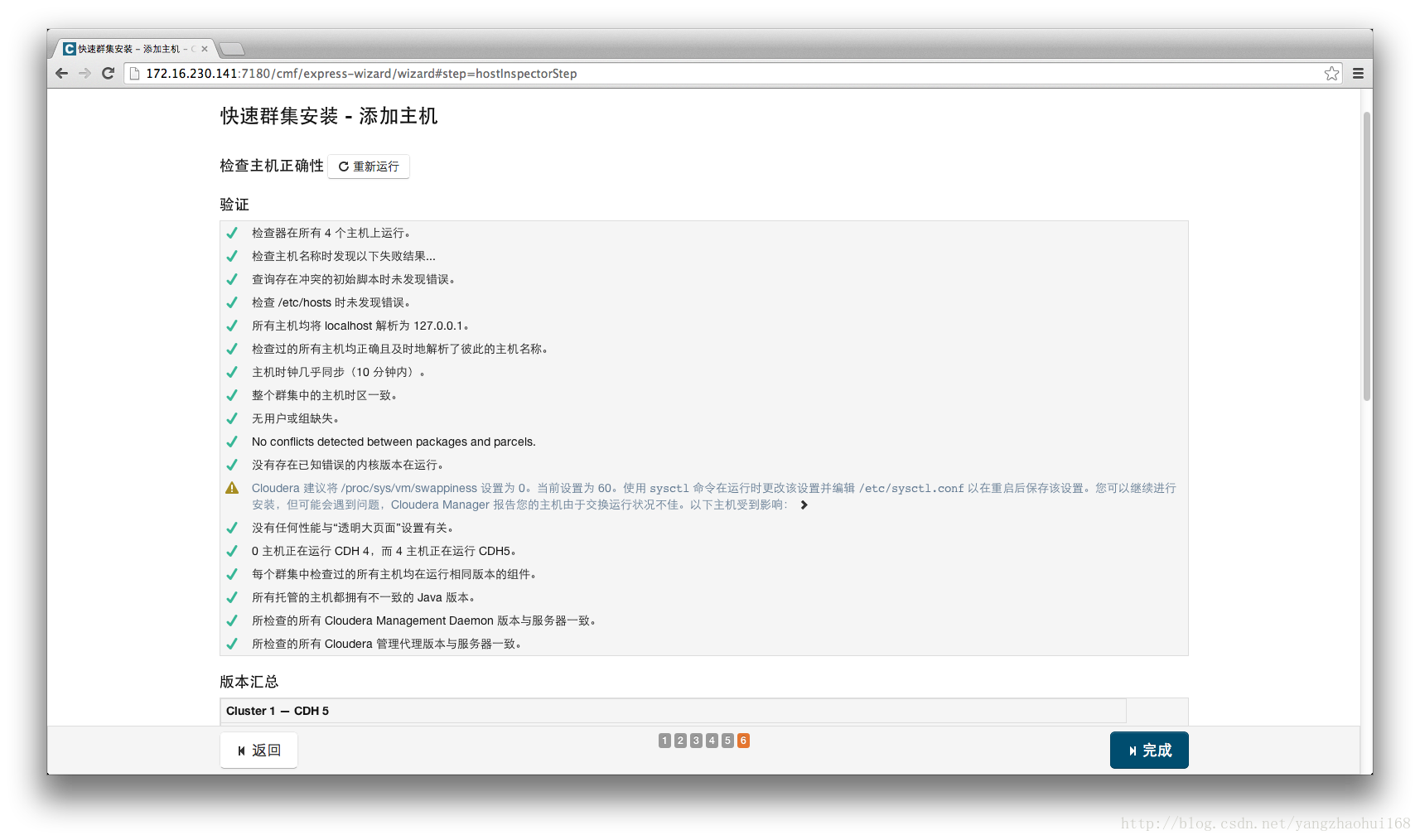Image resolution: width=1420 pixels, height=840 pixels.
Task: Reload the page with the refresh icon
Action: coord(108,74)
